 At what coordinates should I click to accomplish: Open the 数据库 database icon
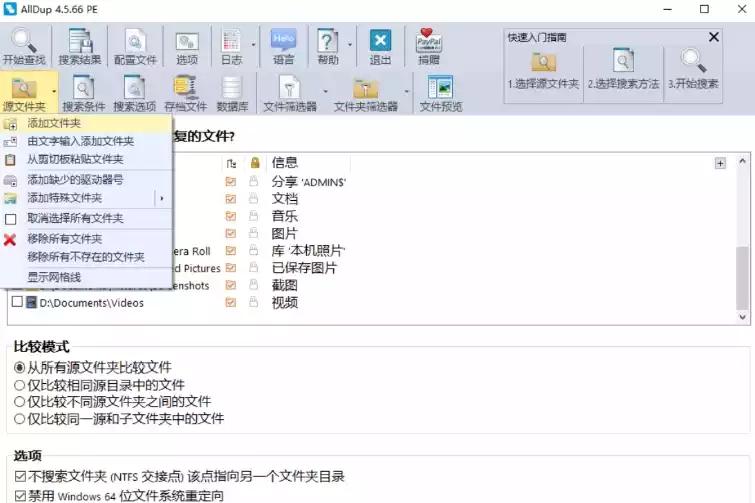point(232,93)
